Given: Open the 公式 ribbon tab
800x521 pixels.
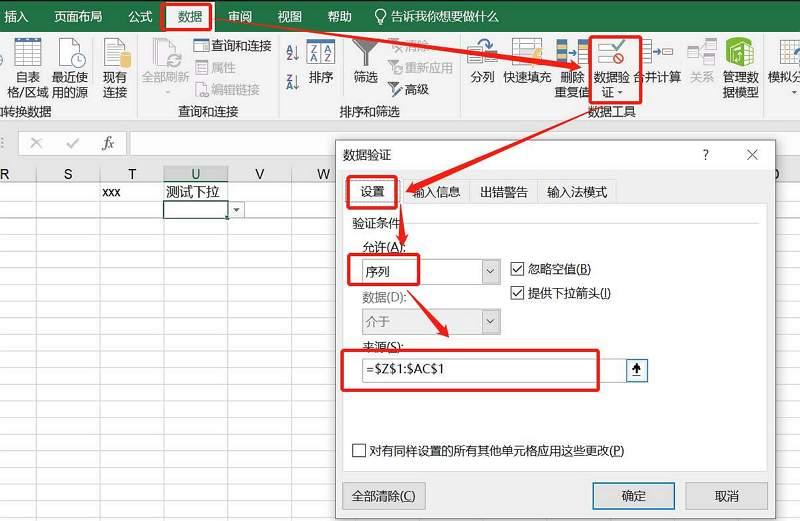Looking at the screenshot, I should pyautogui.click(x=140, y=16).
